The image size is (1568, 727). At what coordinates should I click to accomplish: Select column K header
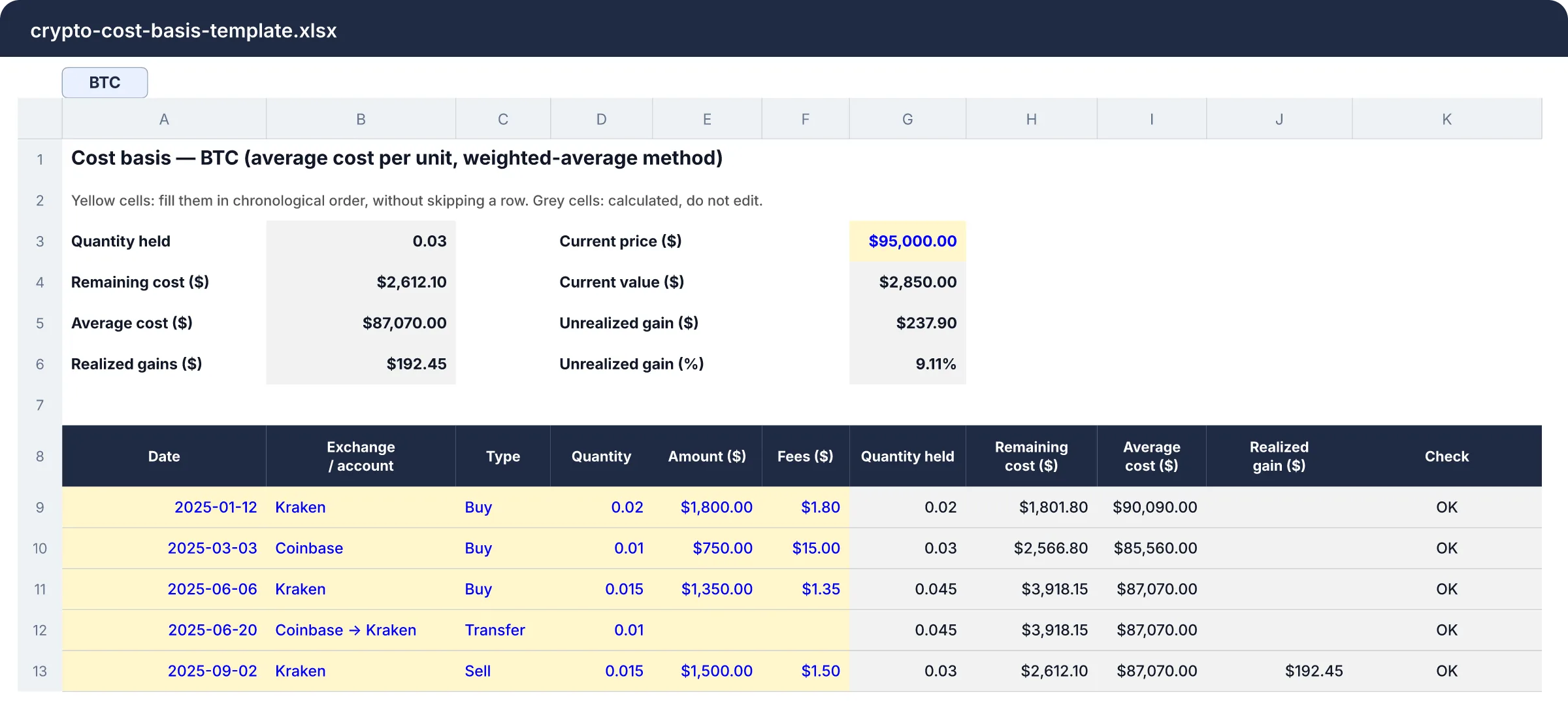point(1446,119)
